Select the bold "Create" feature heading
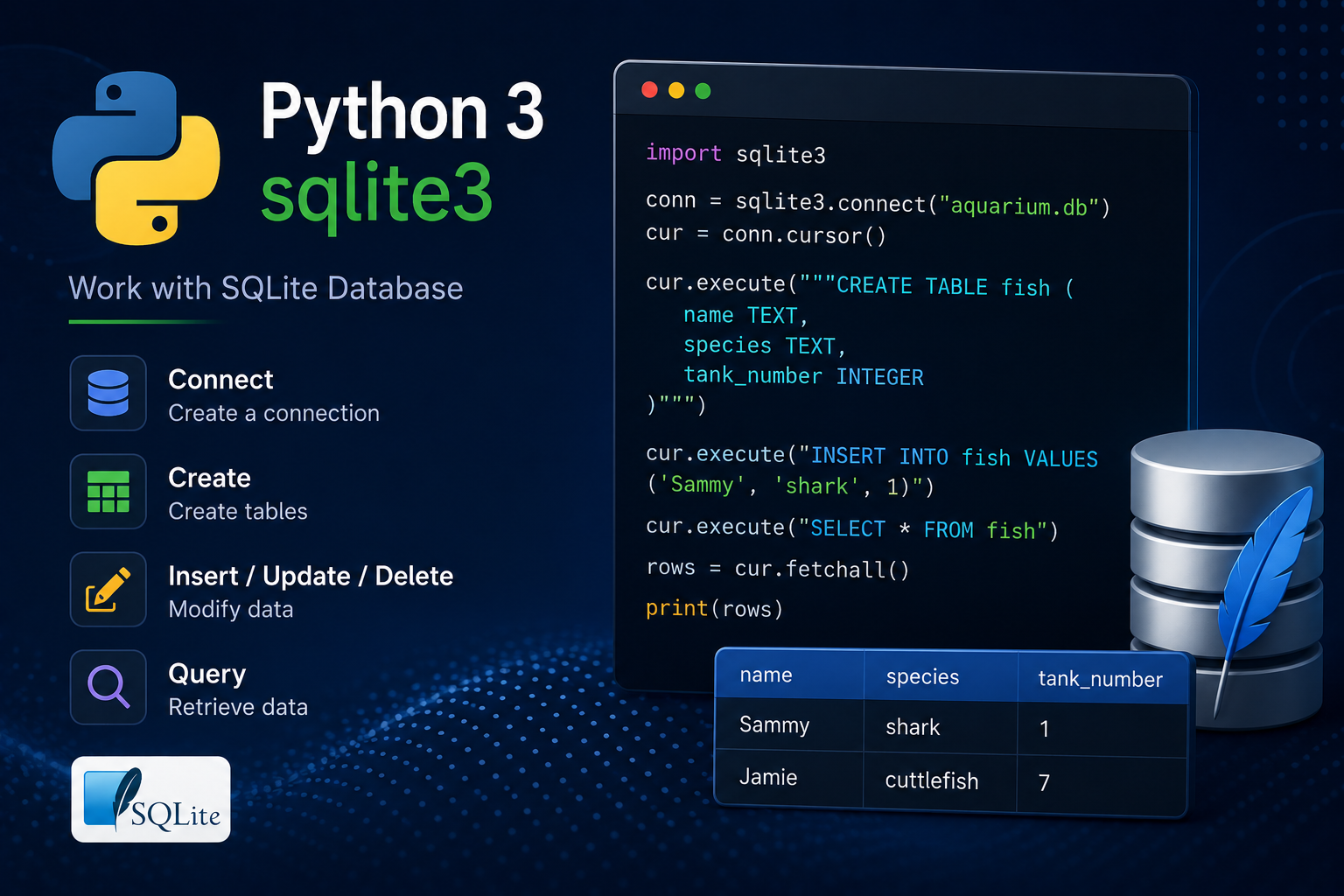The image size is (1344, 896). (x=209, y=478)
